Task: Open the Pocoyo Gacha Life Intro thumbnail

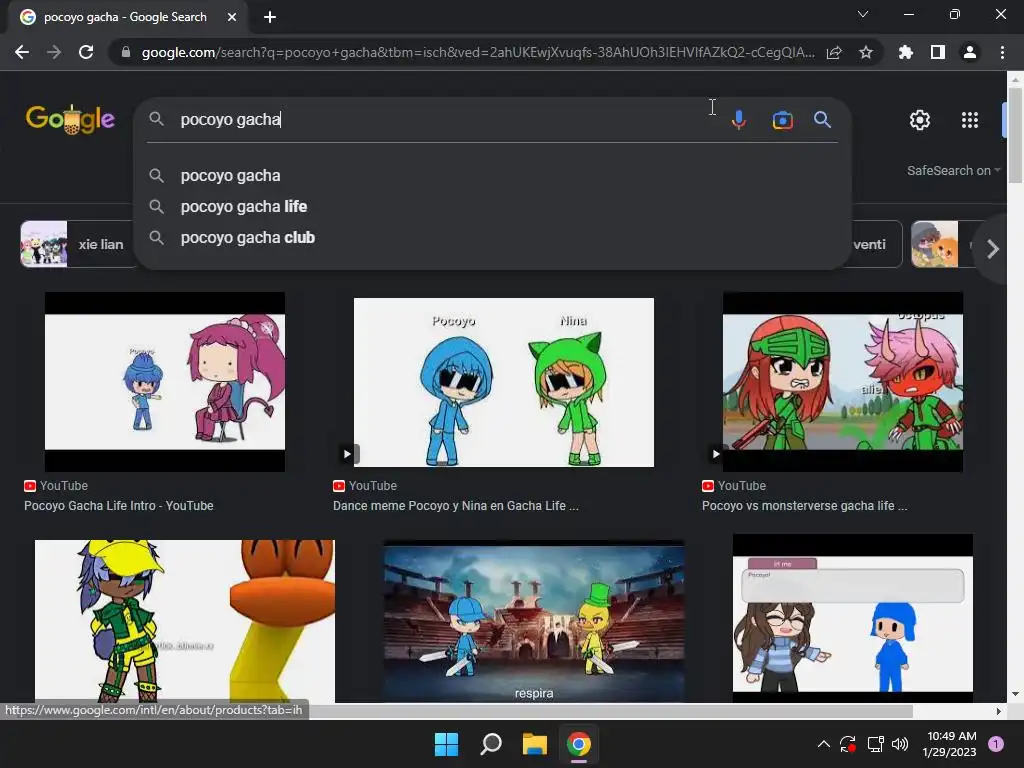Action: click(165, 382)
